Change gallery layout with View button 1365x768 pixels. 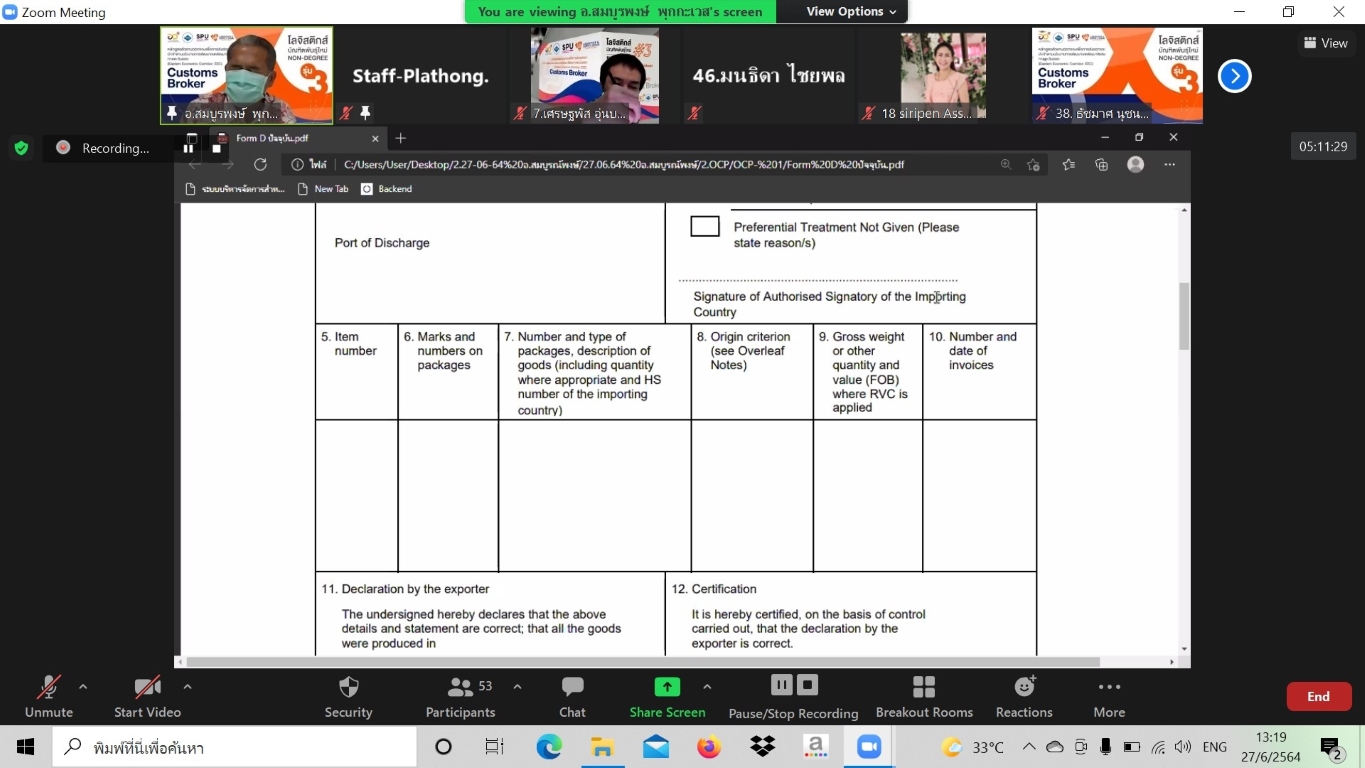[x=1326, y=43]
